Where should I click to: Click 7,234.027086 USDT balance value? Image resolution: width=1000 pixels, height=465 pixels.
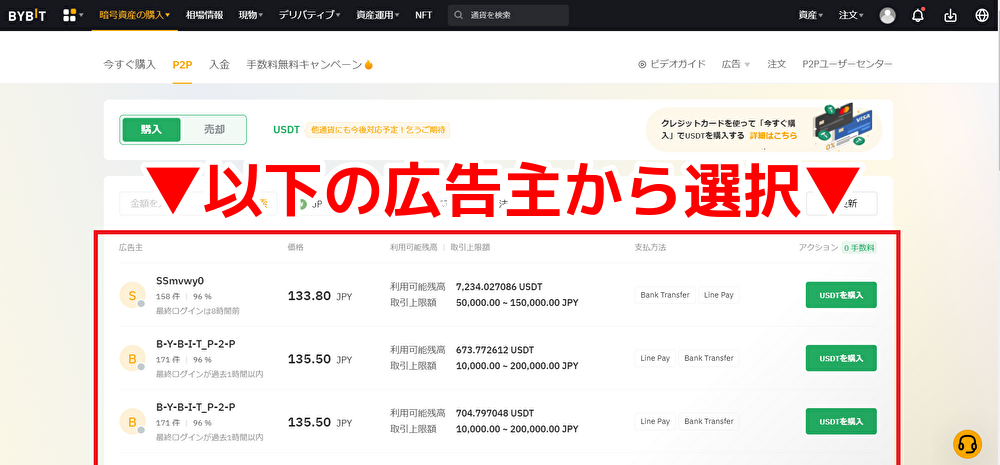(499, 287)
